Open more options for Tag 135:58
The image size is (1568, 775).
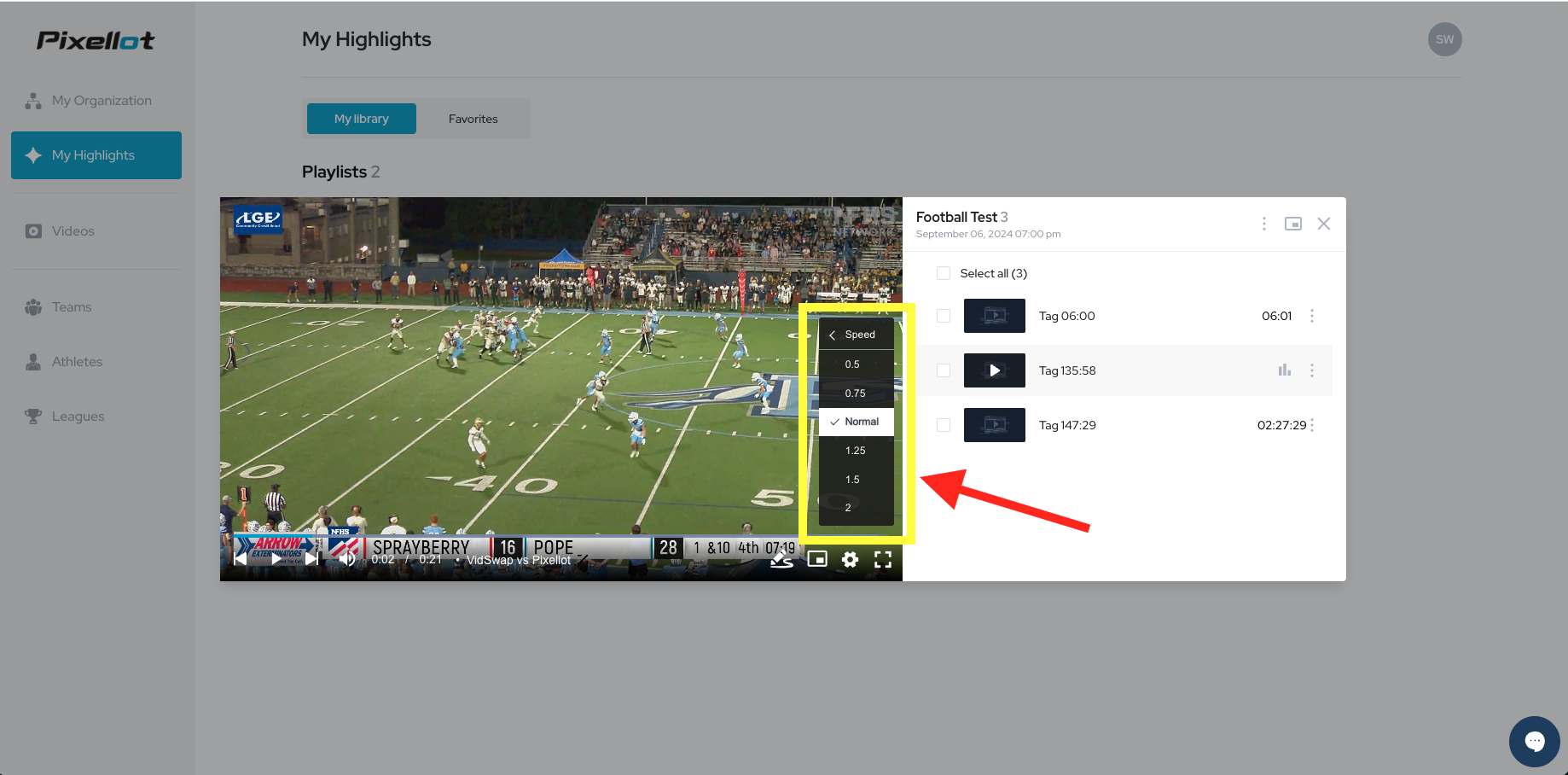point(1312,370)
